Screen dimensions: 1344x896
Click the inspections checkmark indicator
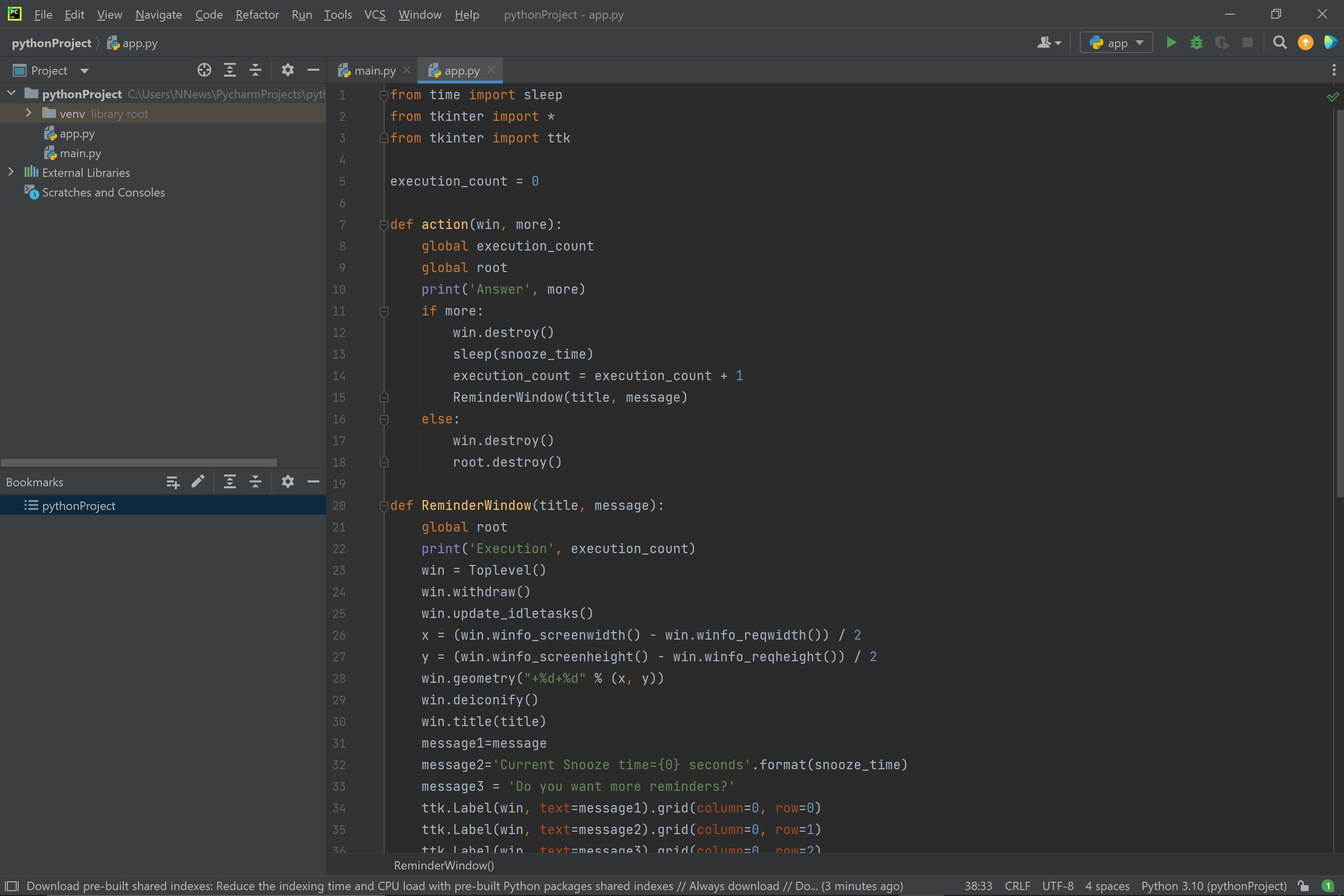1333,97
